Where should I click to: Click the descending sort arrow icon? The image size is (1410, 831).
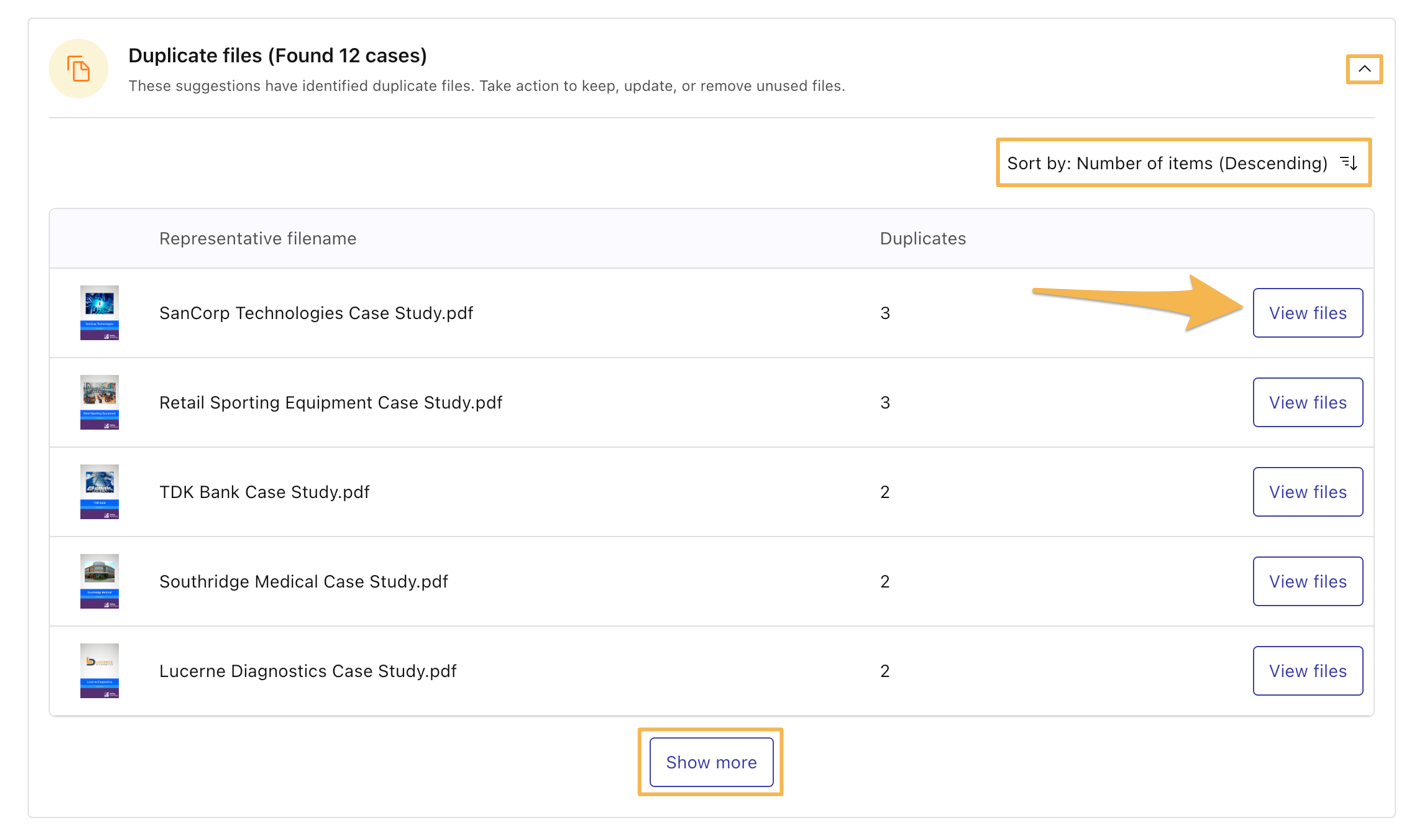coord(1349,163)
